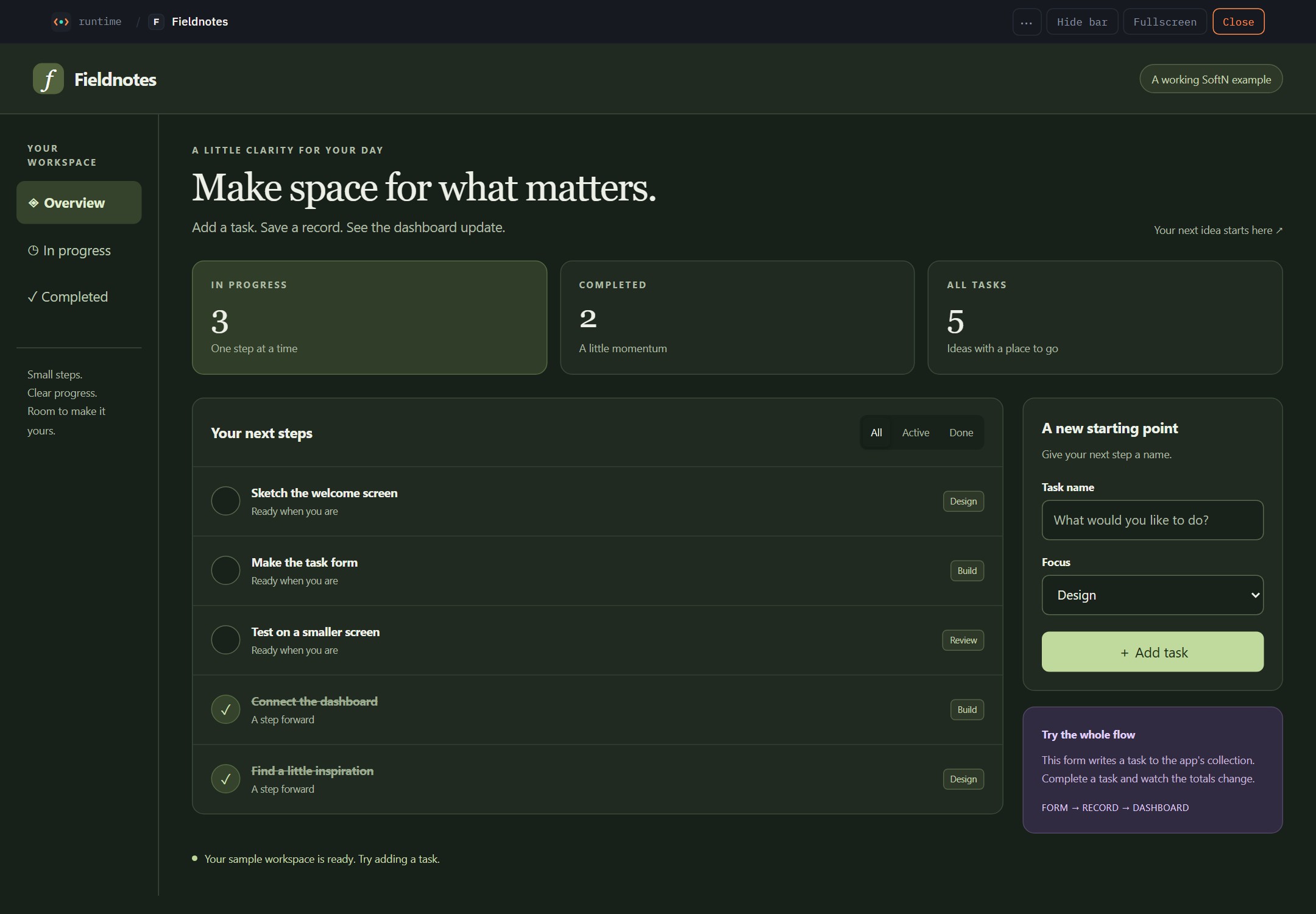Click the runtime logo icon in top bar
This screenshot has height=914, width=1316.
click(61, 22)
